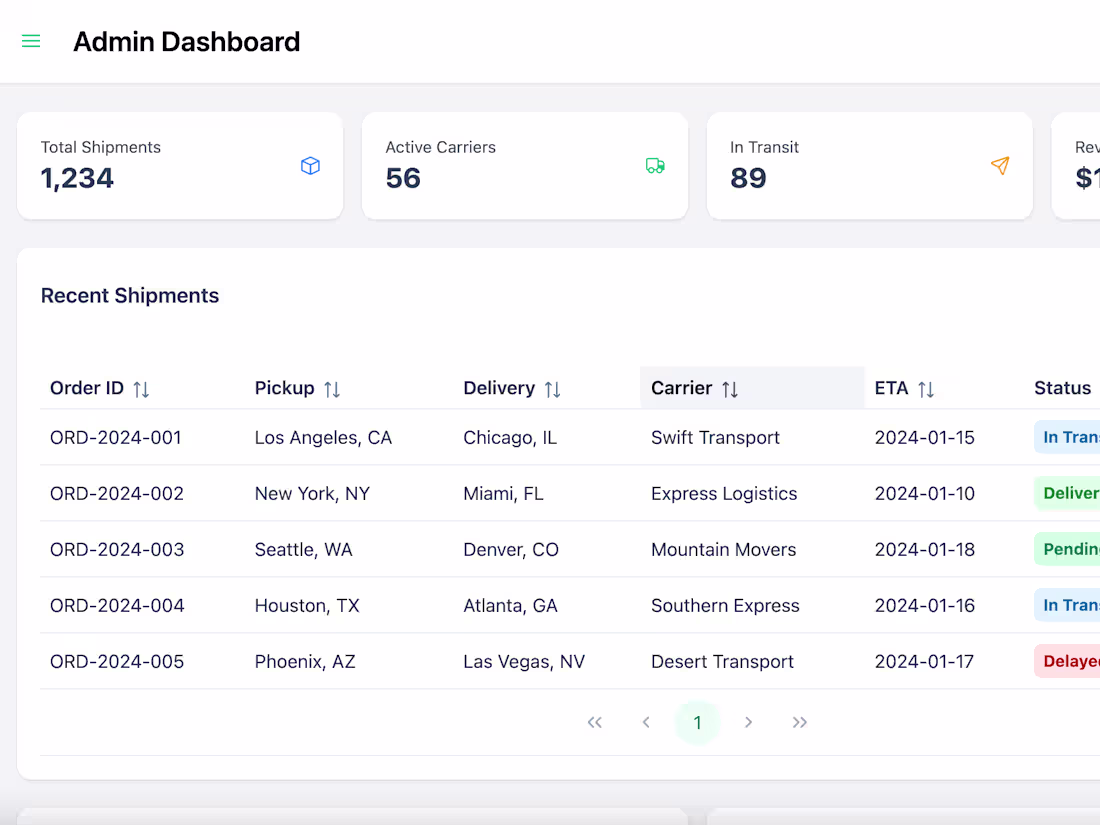The width and height of the screenshot is (1100, 825).
Task: Open the hamburger menu
Action: pos(31,41)
